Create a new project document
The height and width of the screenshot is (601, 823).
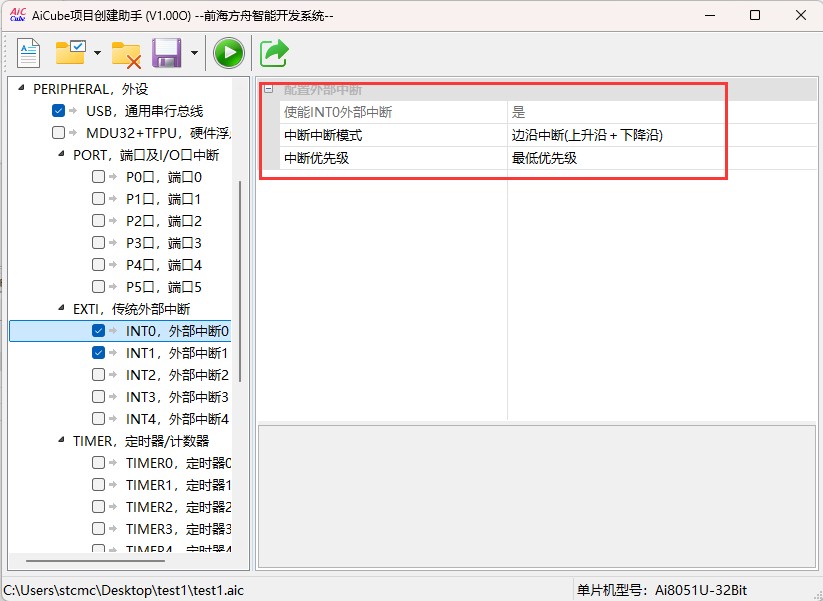click(x=28, y=53)
